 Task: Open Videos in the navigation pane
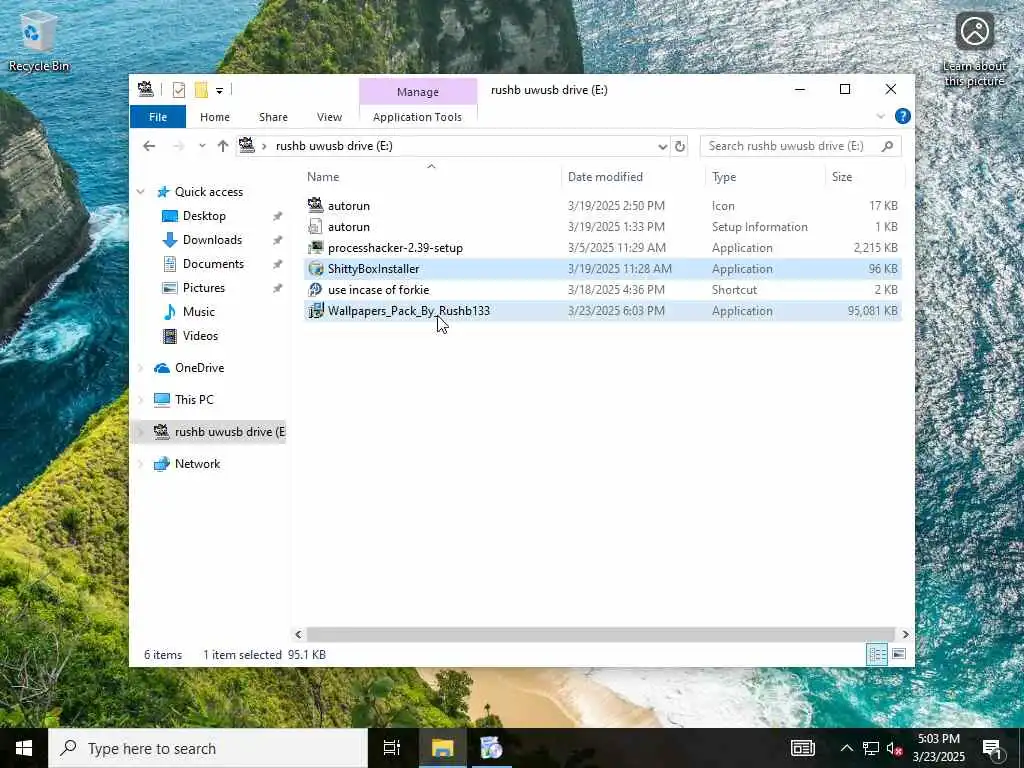200,336
